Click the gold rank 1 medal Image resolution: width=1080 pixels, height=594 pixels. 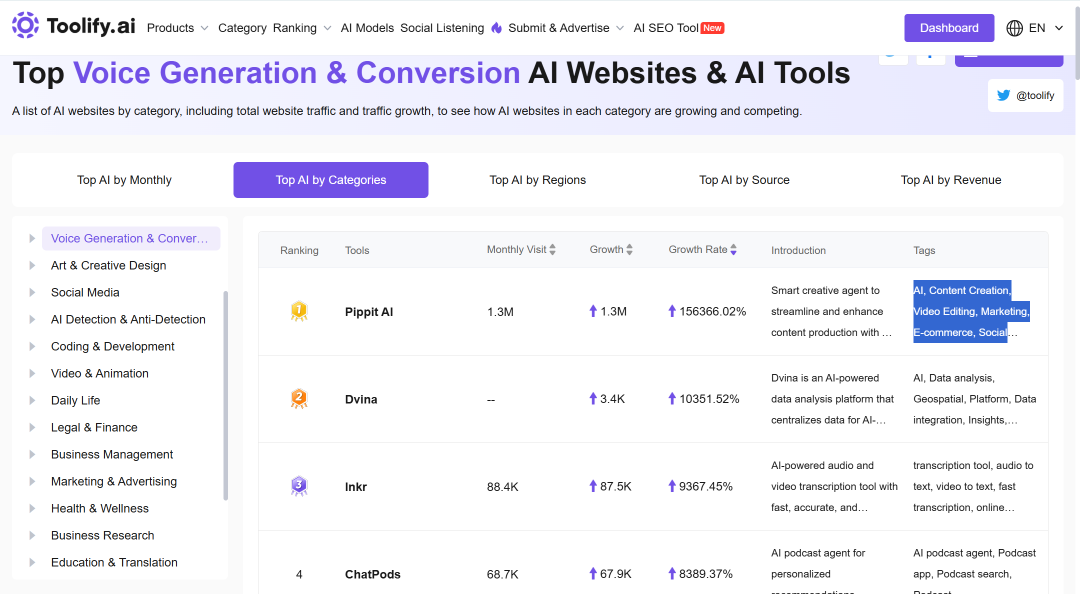(299, 311)
